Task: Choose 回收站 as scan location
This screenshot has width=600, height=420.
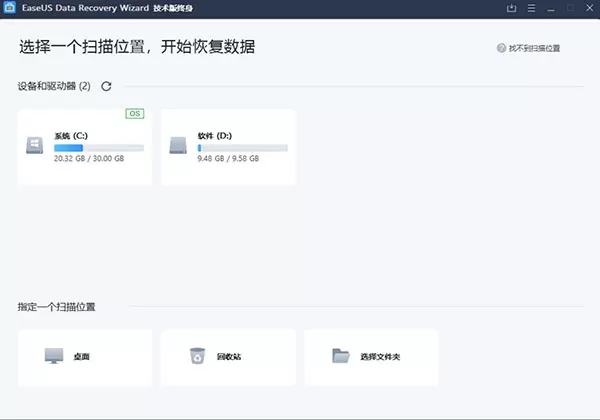Action: (x=228, y=357)
